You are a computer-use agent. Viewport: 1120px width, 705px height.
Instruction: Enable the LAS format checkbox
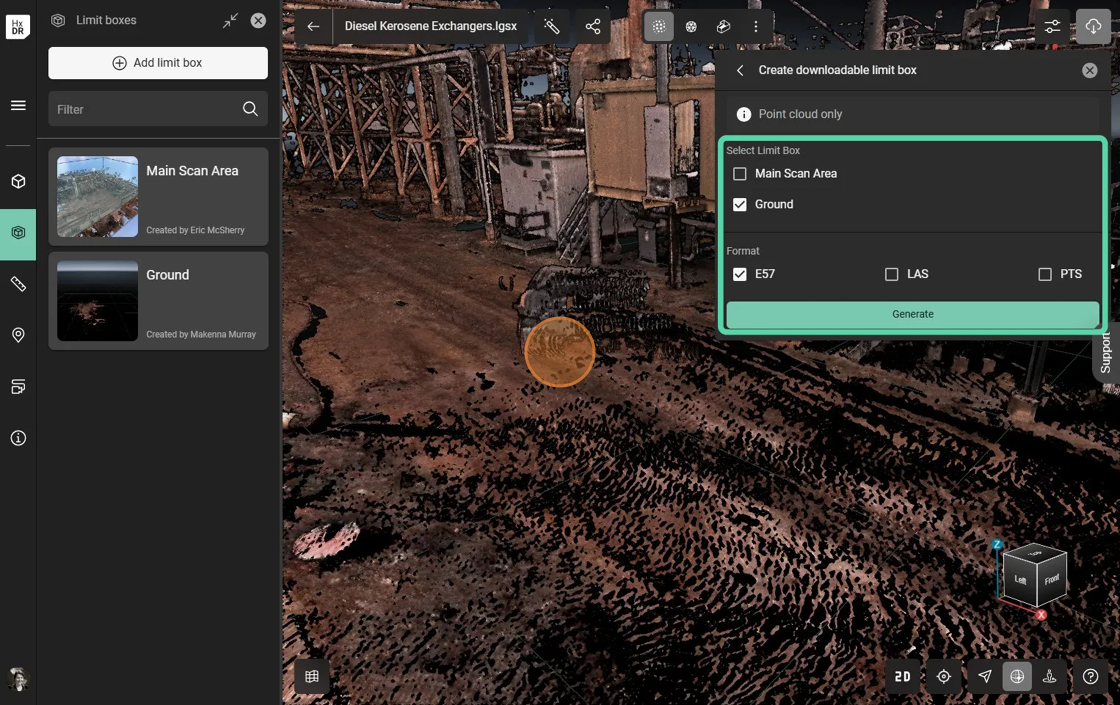892,274
